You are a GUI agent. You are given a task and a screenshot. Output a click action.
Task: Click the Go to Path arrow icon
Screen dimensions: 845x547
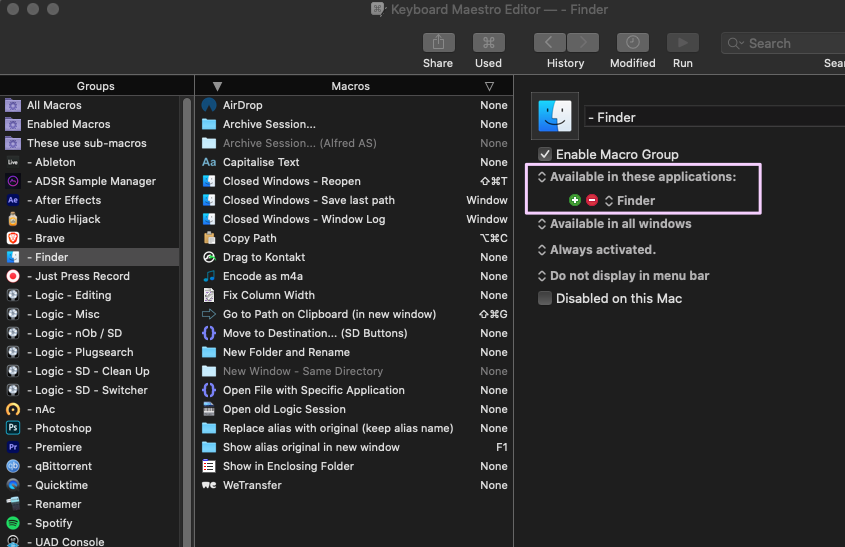click(209, 314)
